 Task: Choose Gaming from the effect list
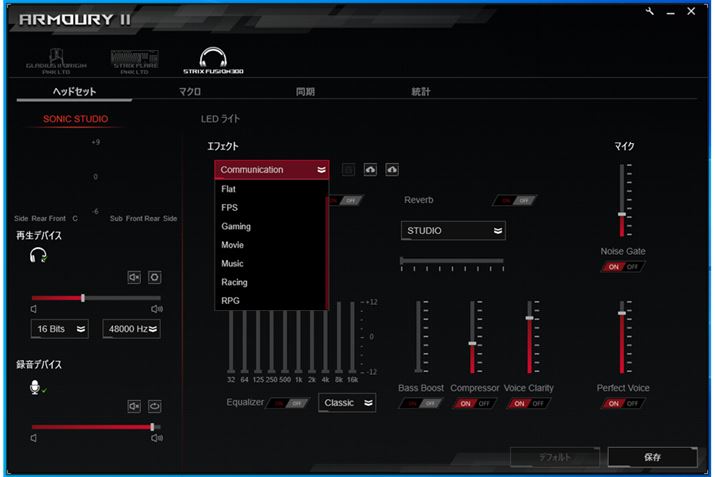tap(236, 226)
